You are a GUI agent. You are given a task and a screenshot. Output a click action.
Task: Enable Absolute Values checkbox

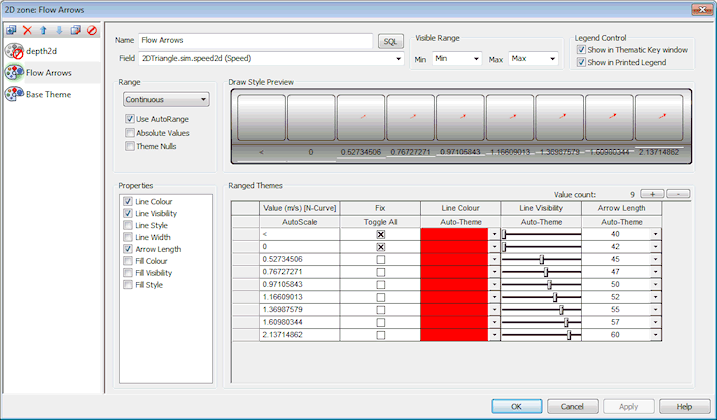pos(130,133)
